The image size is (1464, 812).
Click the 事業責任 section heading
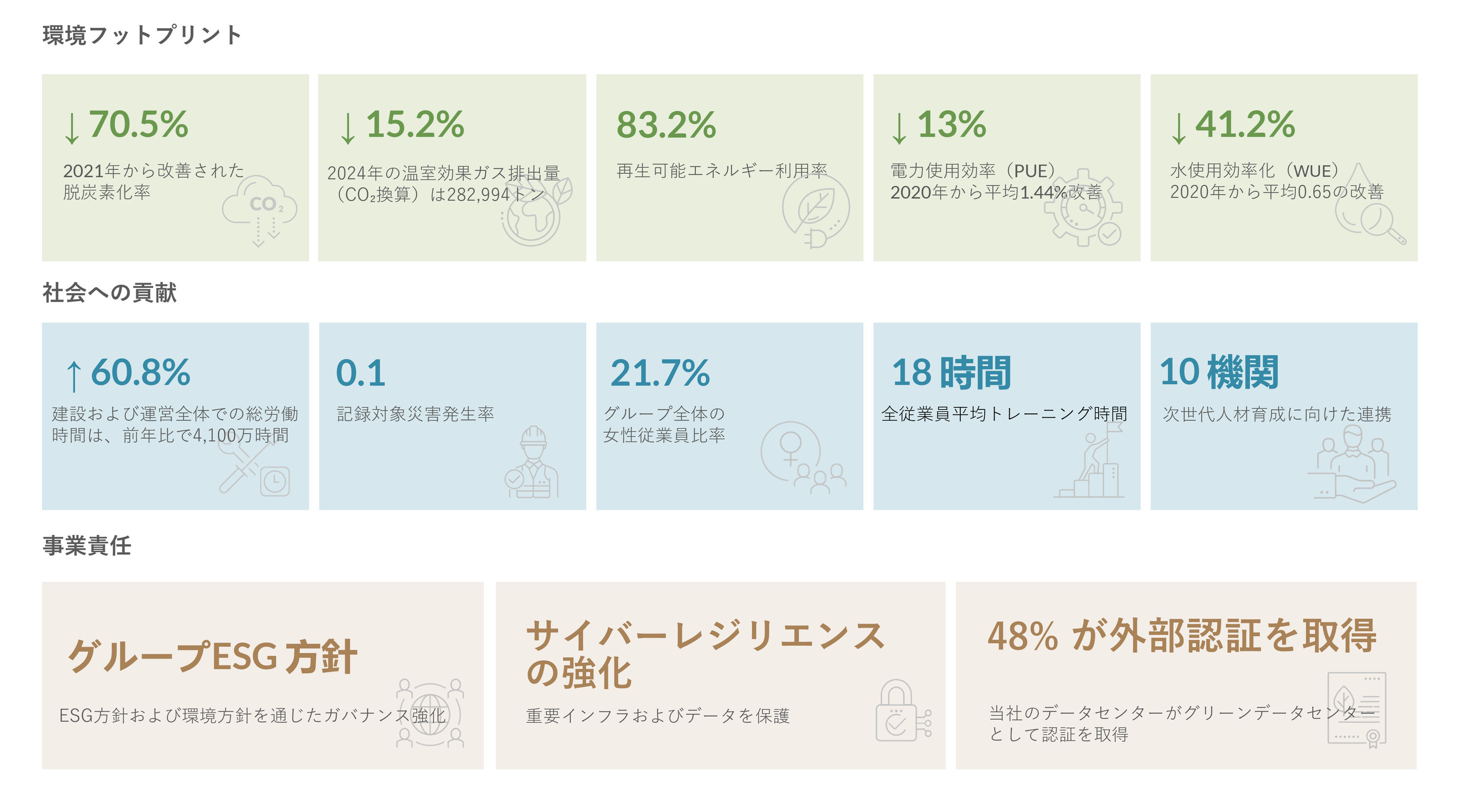(x=86, y=546)
